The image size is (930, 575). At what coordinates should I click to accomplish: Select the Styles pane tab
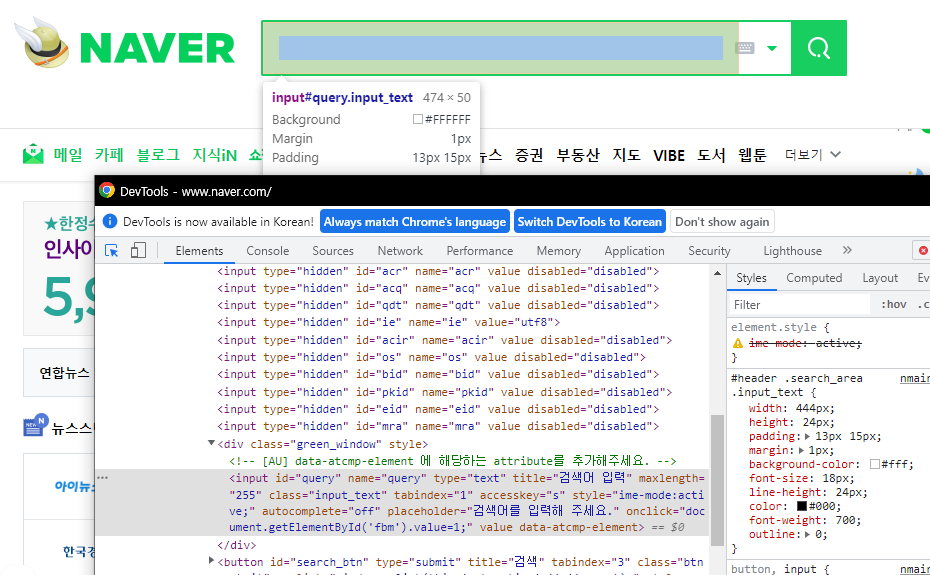[751, 278]
